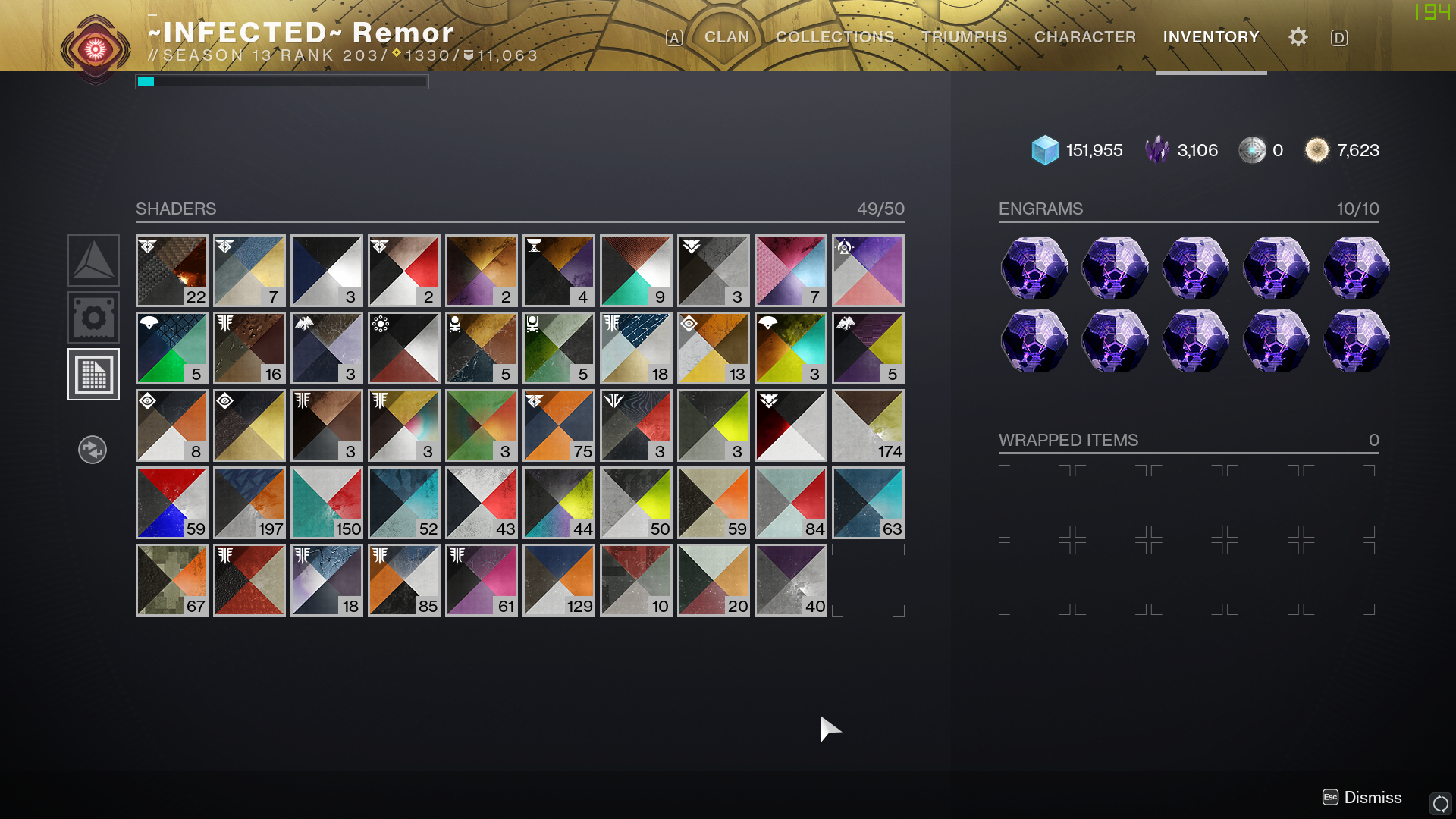
Task: Open settings via the gear icon
Action: click(1298, 37)
